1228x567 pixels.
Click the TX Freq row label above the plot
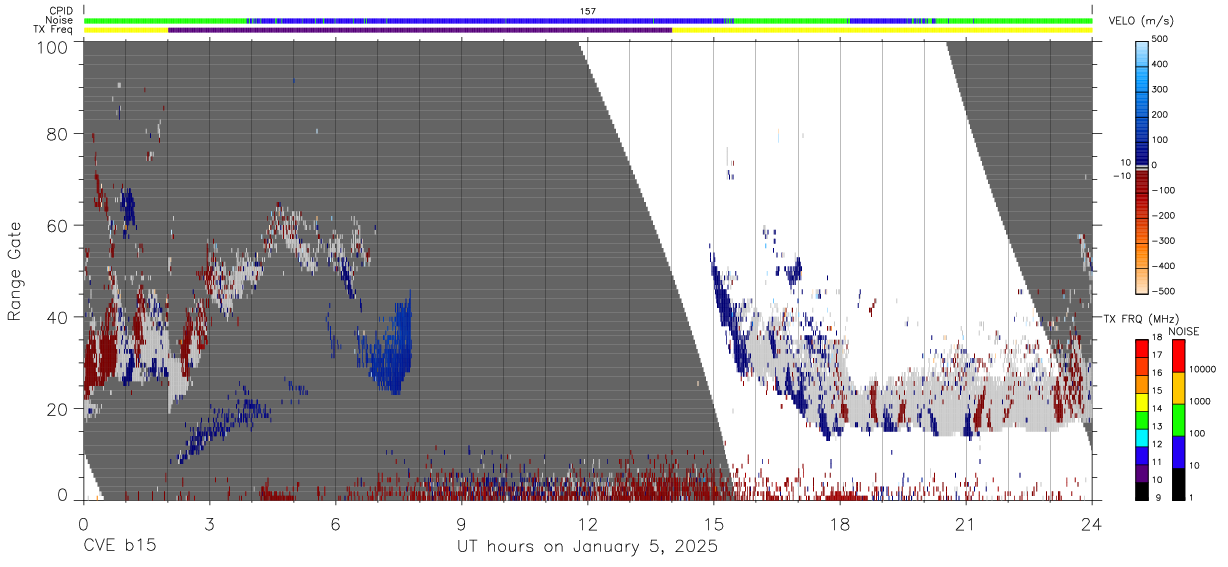55,30
